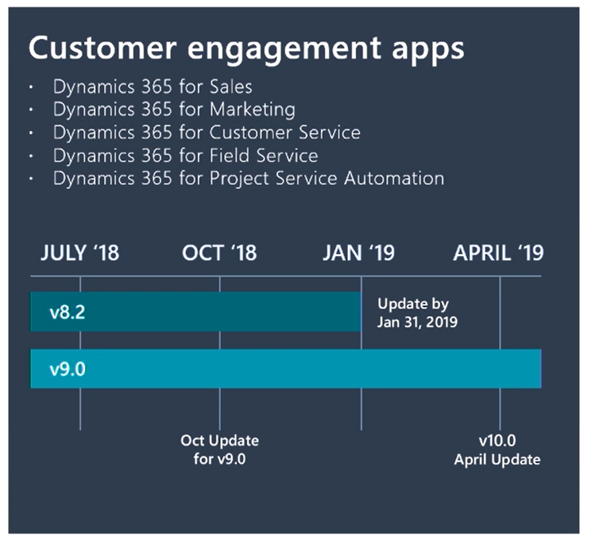590x541 pixels.
Task: Click the v8.2 version bar
Action: [x=196, y=312]
